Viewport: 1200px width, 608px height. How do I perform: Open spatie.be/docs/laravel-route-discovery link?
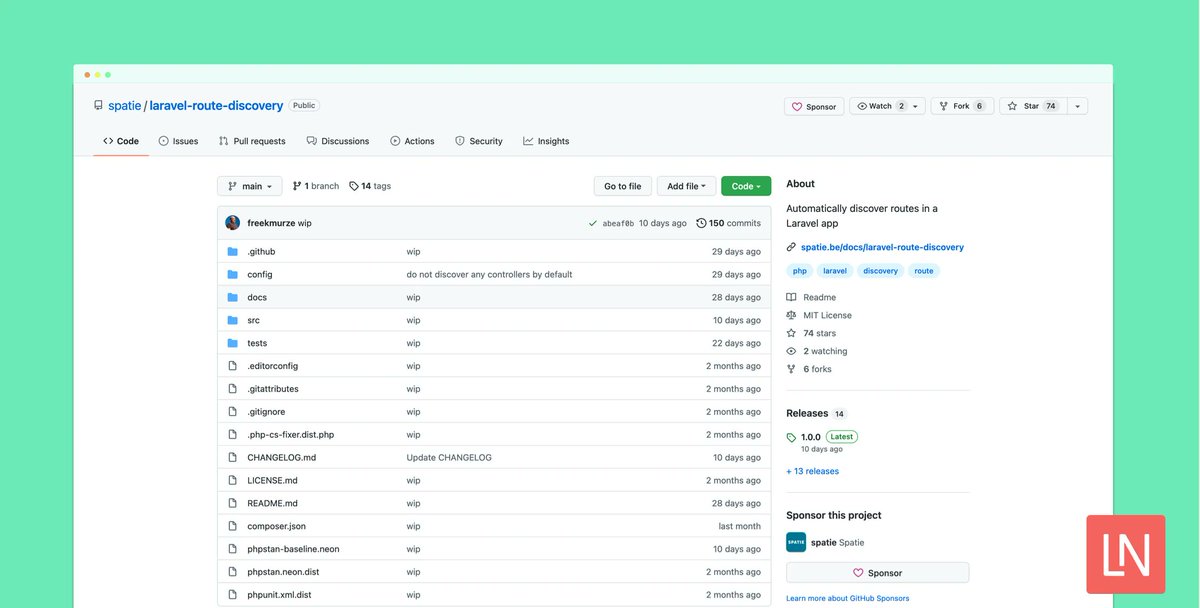pyautogui.click(x=882, y=247)
